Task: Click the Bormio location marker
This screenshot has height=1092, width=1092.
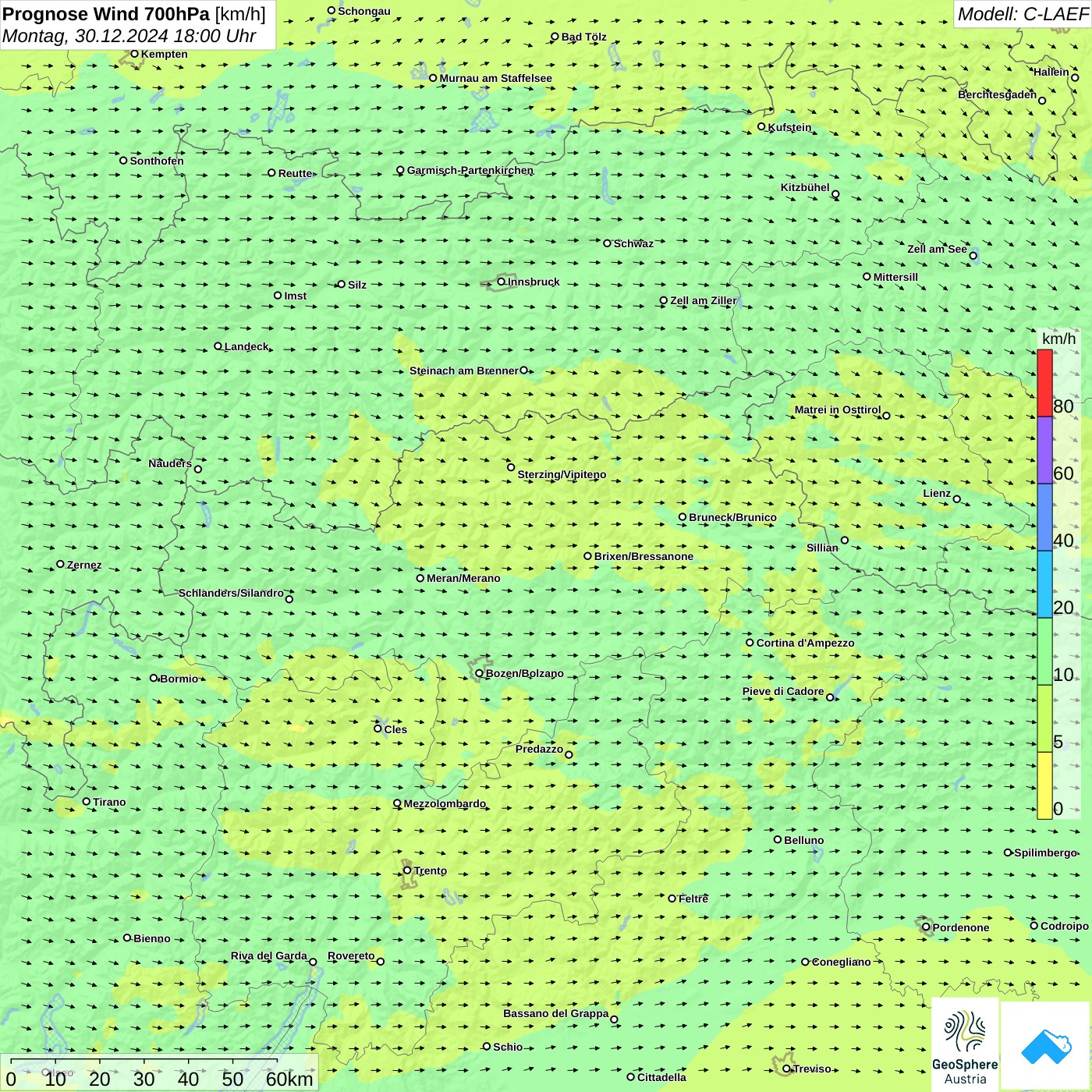Action: pyautogui.click(x=154, y=678)
